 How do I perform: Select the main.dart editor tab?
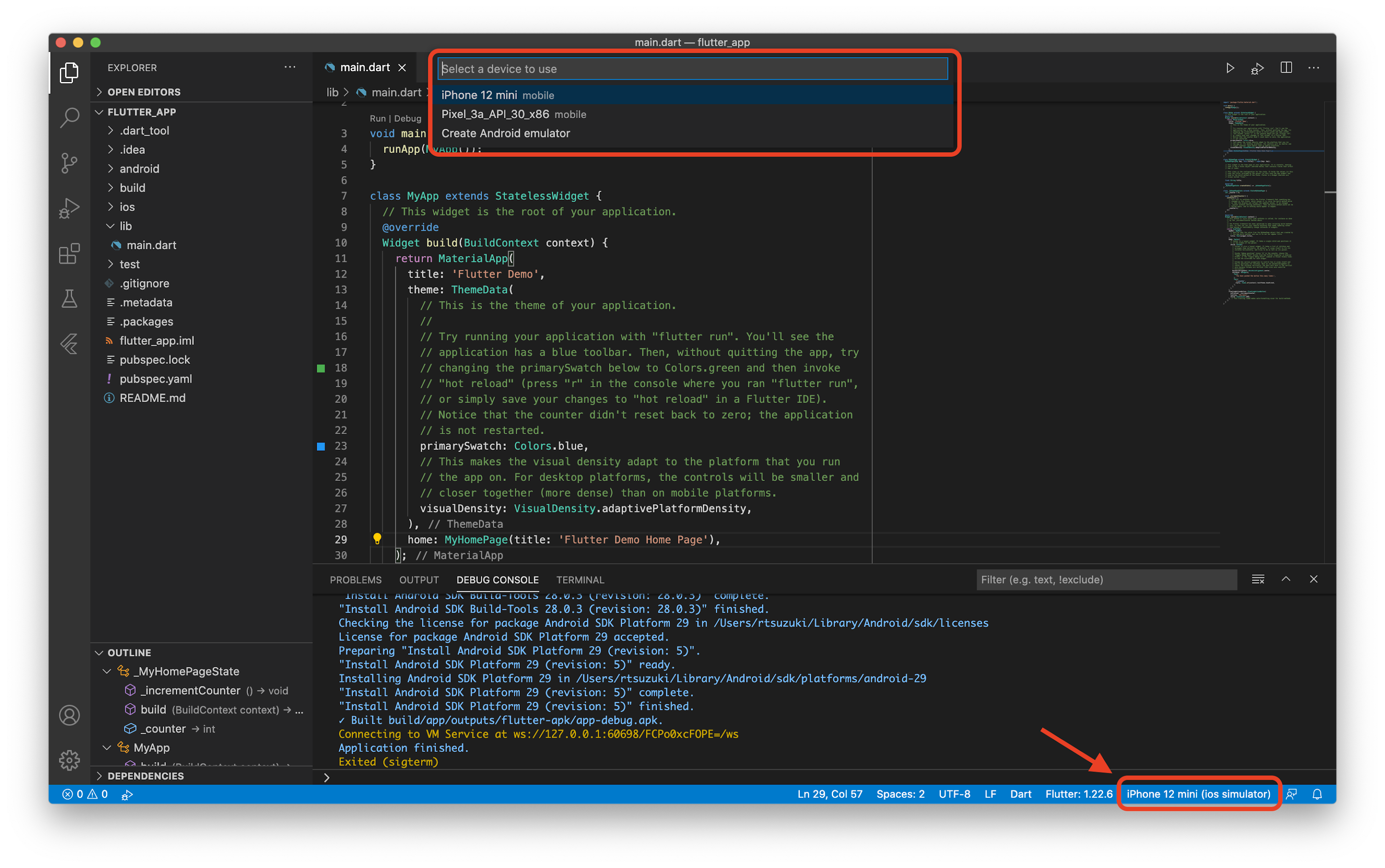(364, 68)
